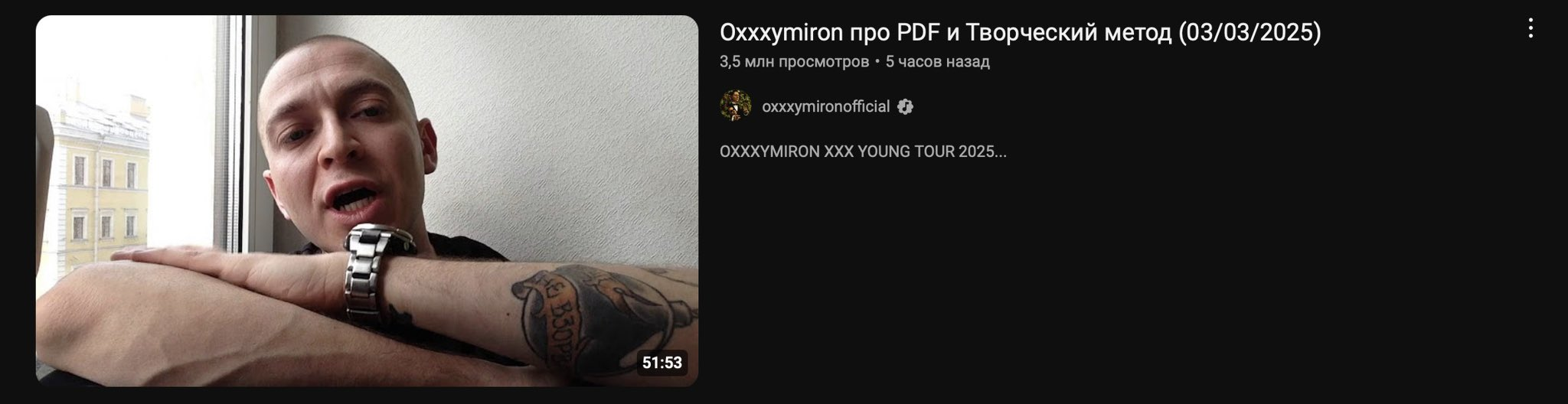Click the date (03/03/2025) in the title

pyautogui.click(x=1250, y=33)
